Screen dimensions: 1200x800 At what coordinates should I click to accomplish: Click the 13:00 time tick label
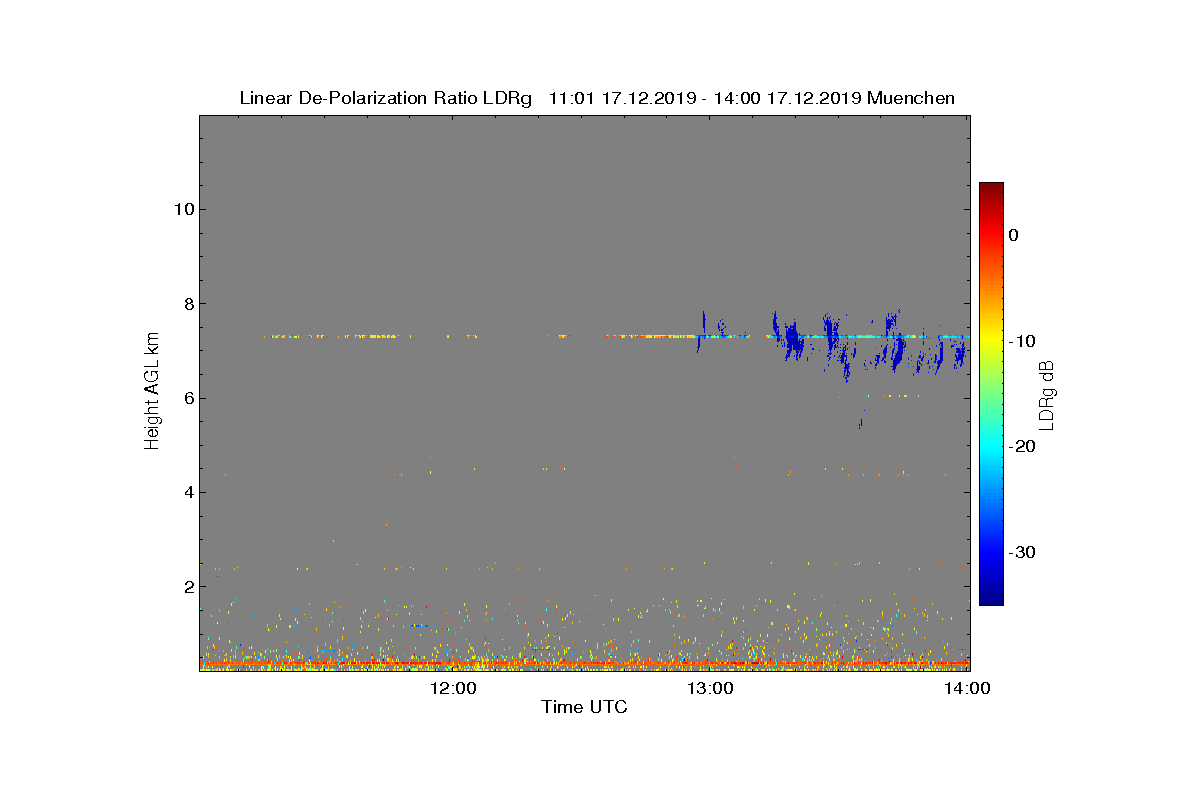(x=711, y=688)
